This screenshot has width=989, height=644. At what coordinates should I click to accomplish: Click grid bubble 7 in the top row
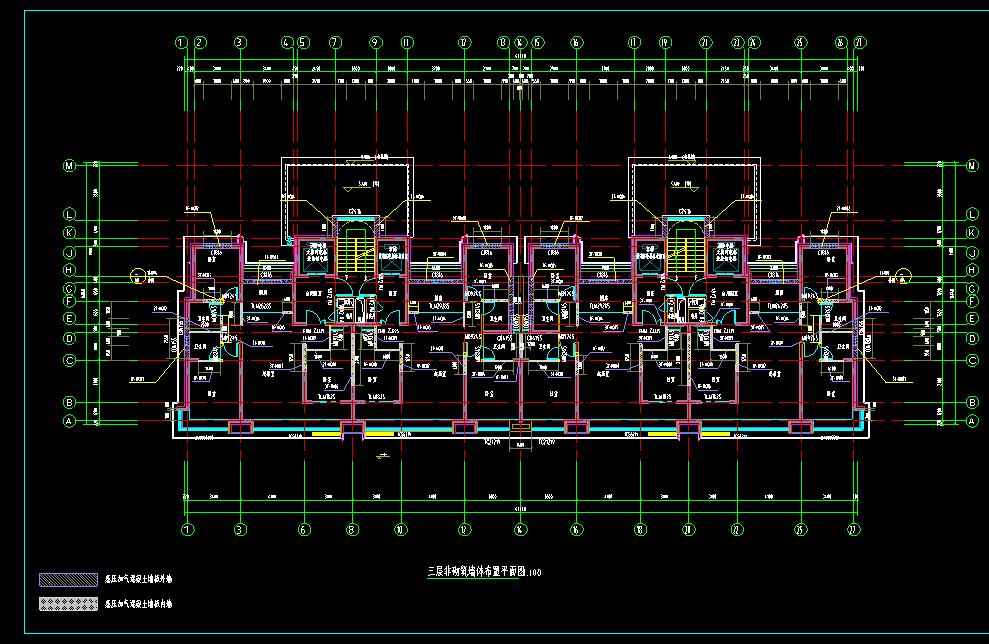coord(335,43)
